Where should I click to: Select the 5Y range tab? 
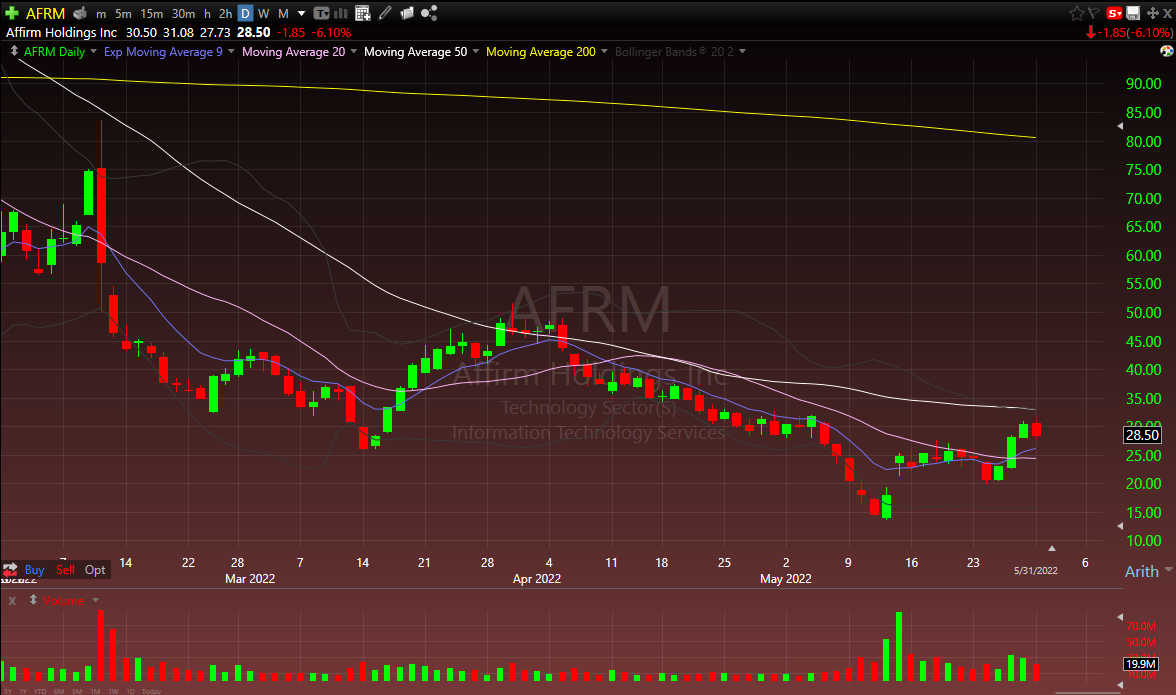tap(8, 691)
